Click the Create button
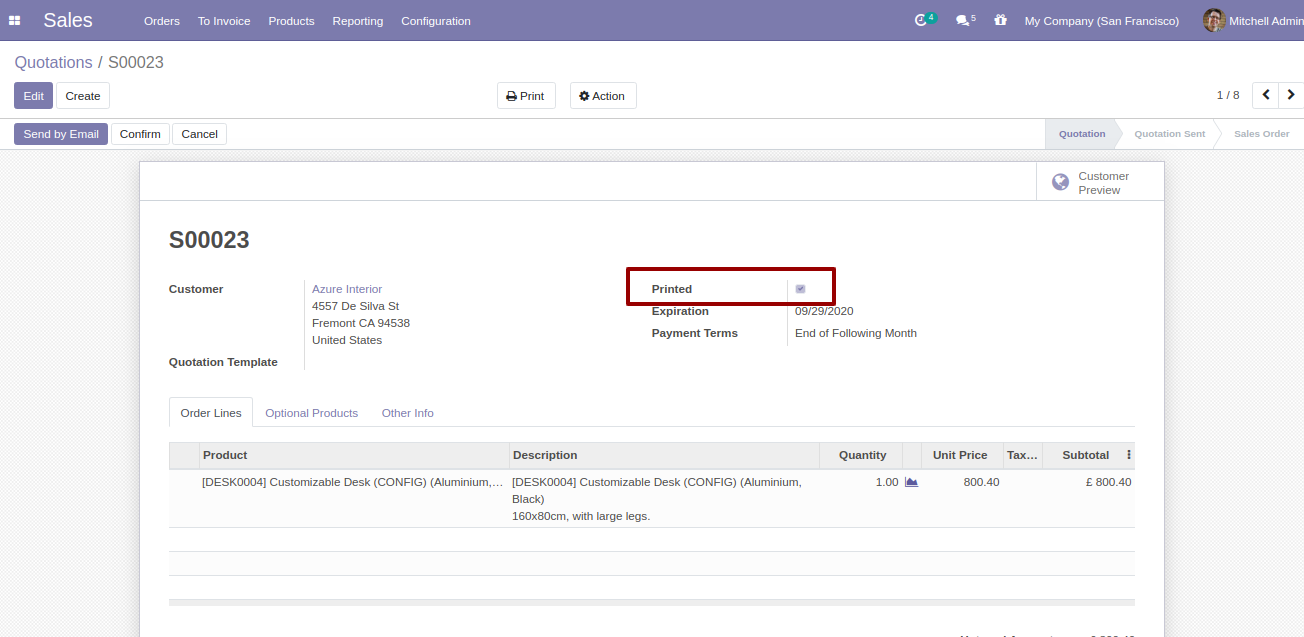1304x637 pixels. click(83, 96)
